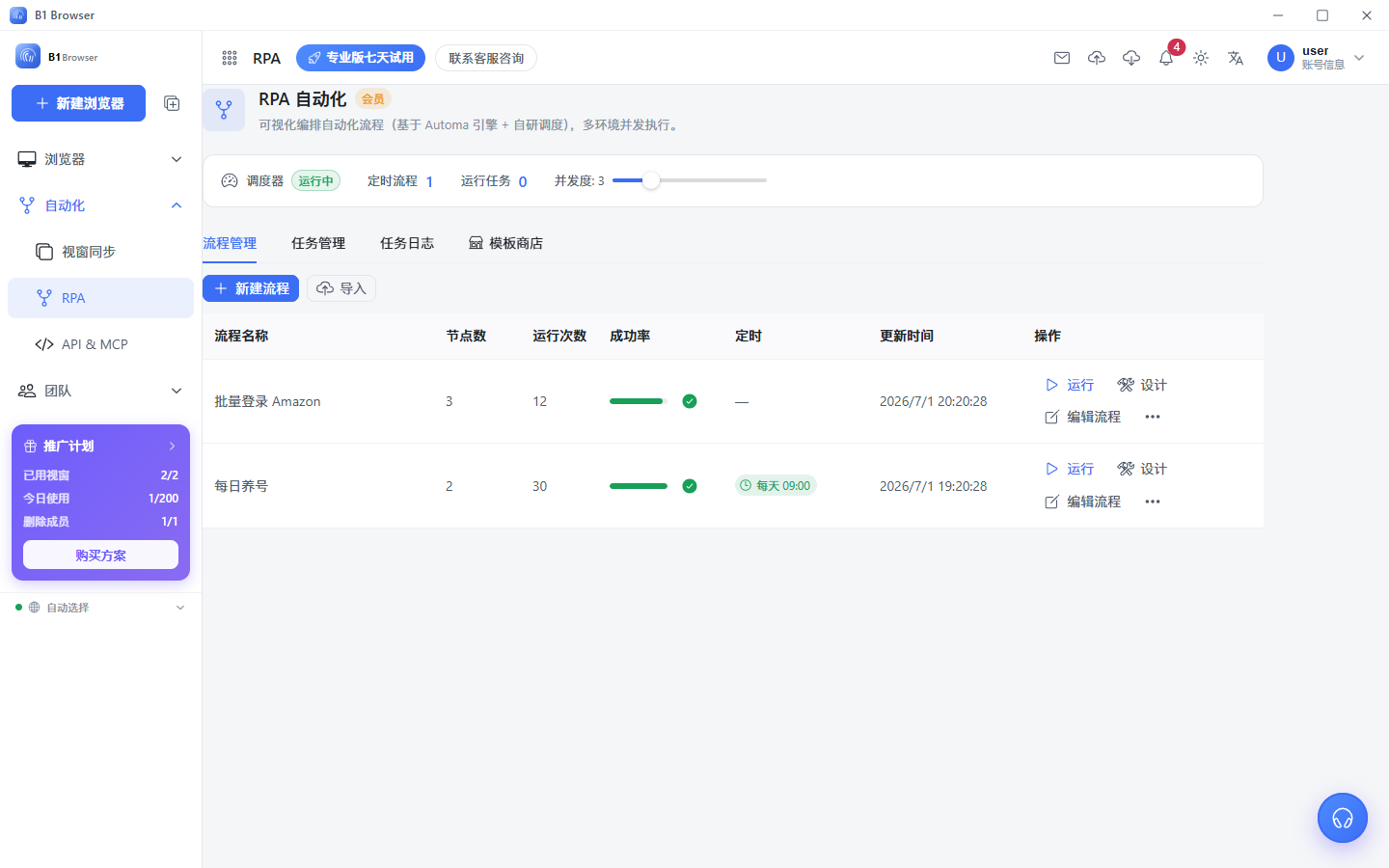Open 设计 for 批量登录 Amazon

(1142, 385)
